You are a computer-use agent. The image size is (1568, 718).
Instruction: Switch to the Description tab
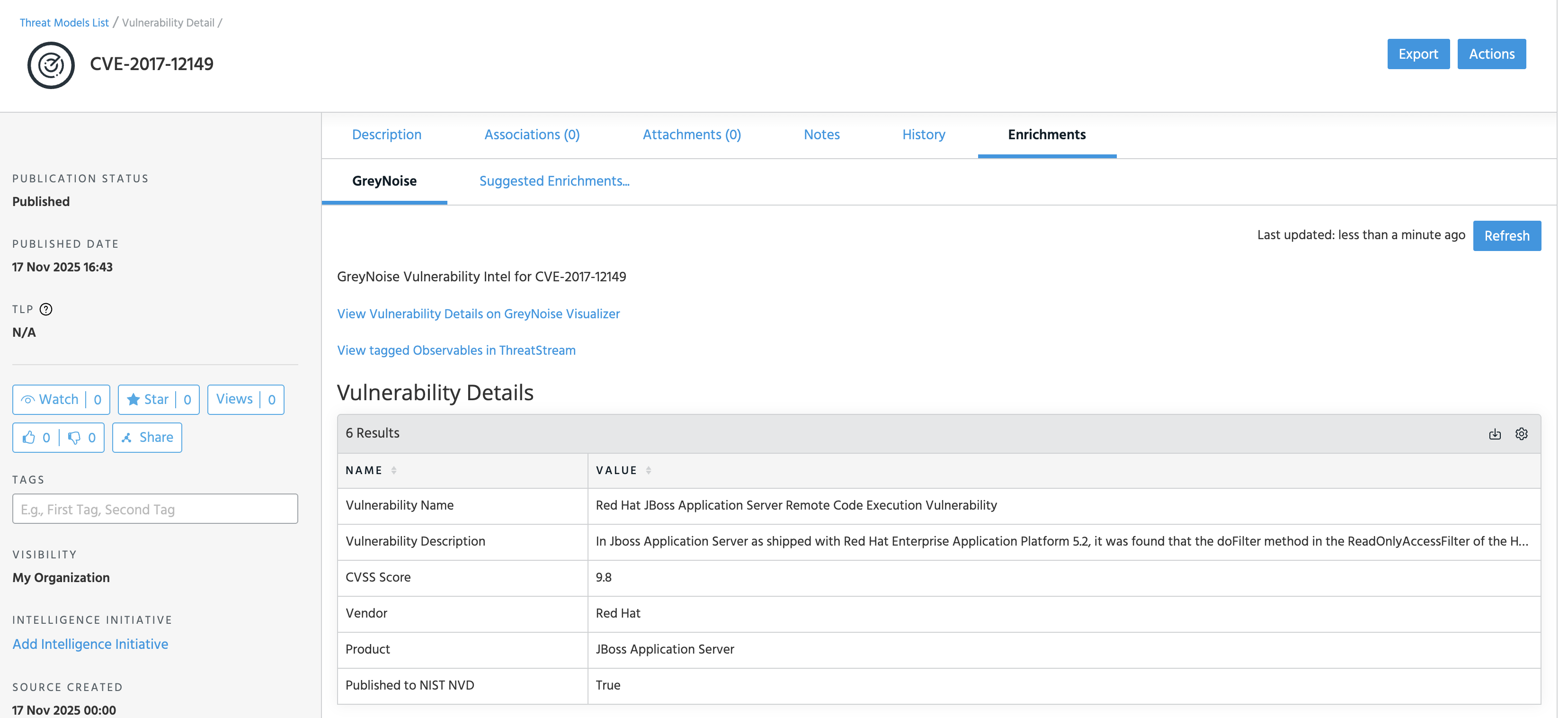(386, 135)
